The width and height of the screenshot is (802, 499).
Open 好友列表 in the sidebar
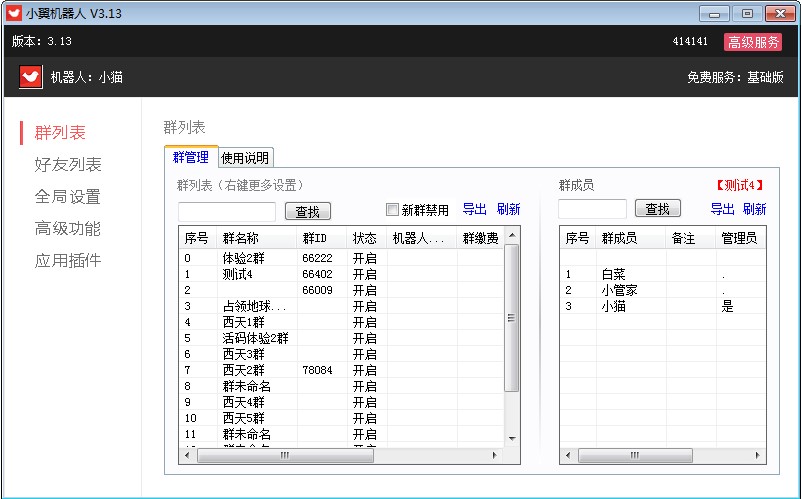click(68, 165)
